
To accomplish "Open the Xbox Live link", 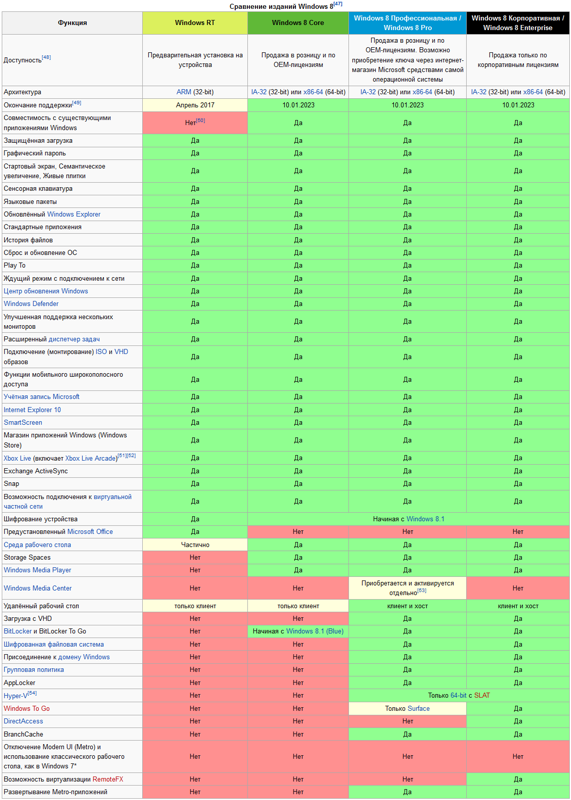I will [x=17, y=458].
